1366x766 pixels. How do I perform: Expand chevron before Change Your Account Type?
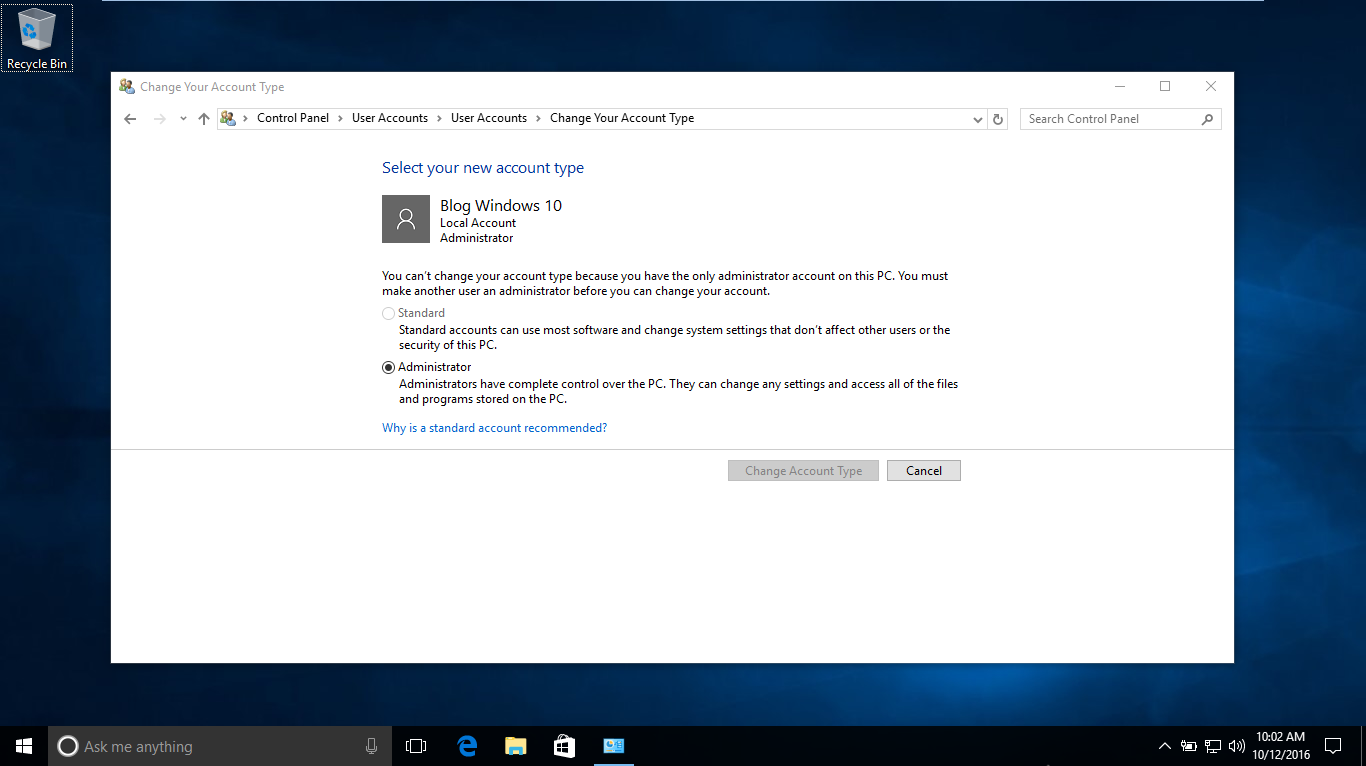pos(539,118)
